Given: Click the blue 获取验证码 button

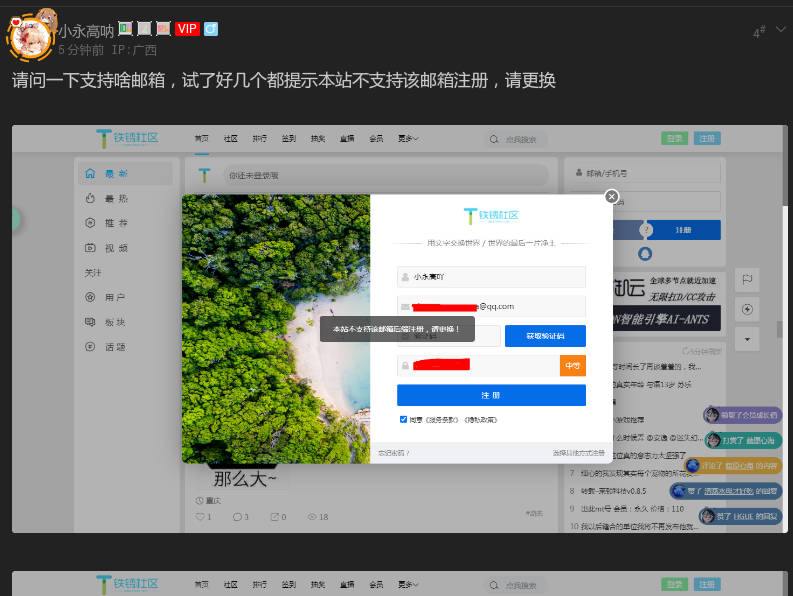Looking at the screenshot, I should coord(545,336).
